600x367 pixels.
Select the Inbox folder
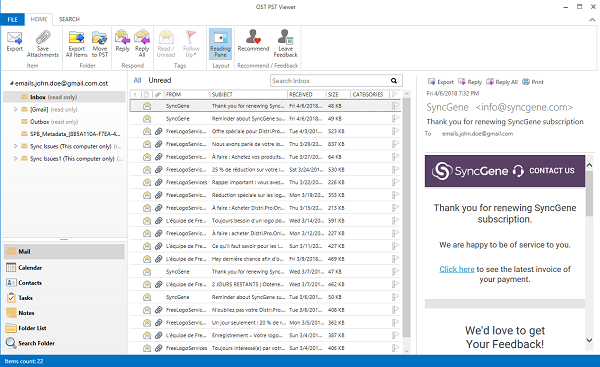pos(64,97)
